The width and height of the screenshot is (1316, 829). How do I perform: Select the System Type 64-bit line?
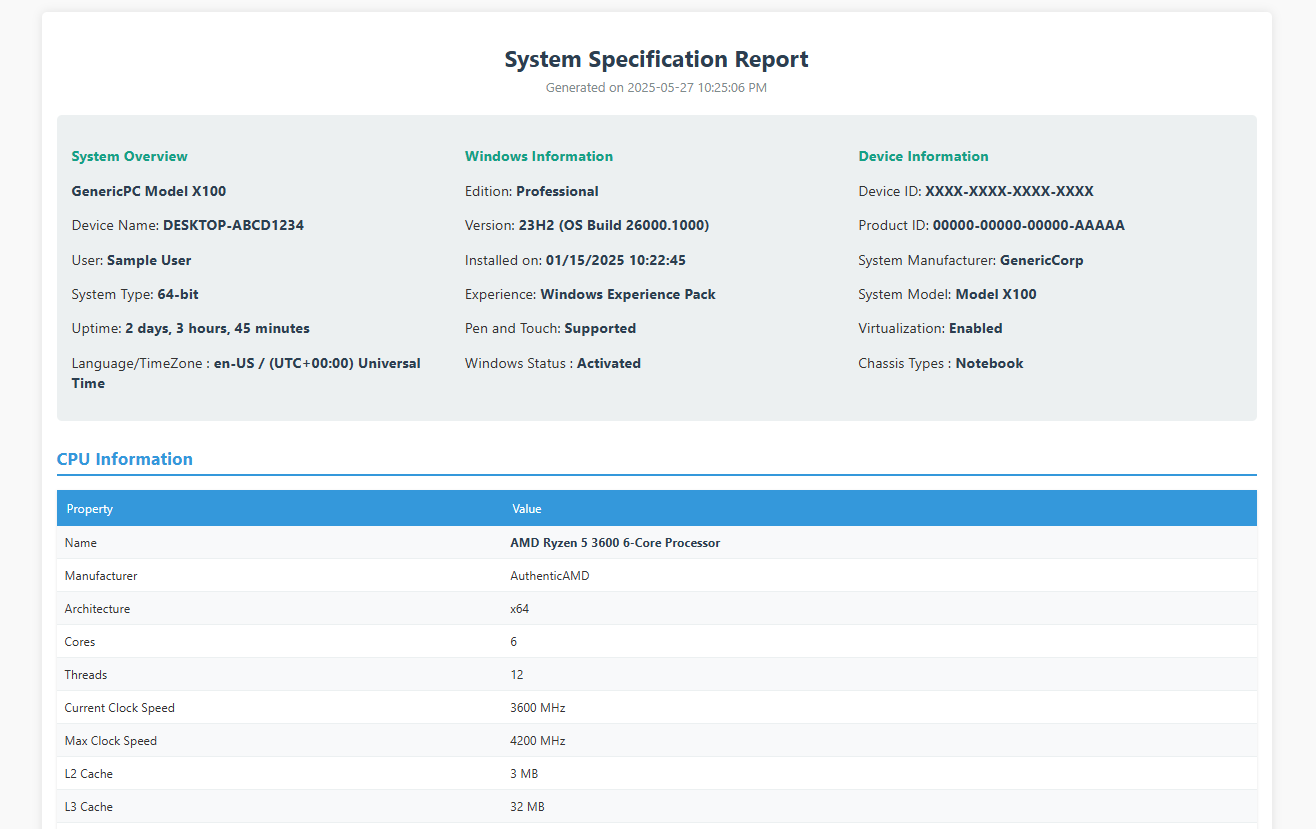click(135, 294)
